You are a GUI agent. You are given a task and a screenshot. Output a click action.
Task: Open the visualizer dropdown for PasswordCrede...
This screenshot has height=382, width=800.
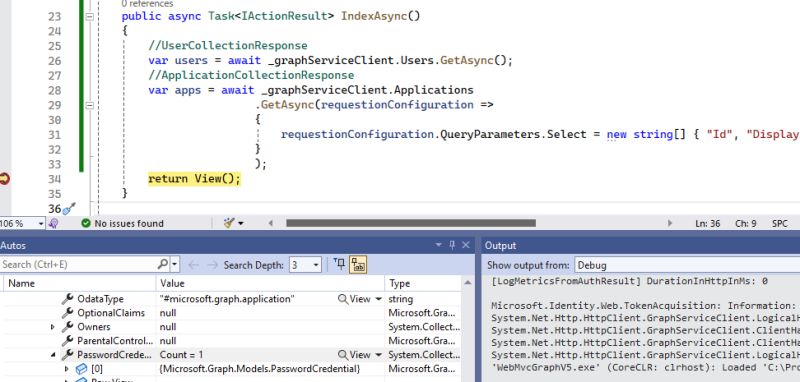[379, 354]
